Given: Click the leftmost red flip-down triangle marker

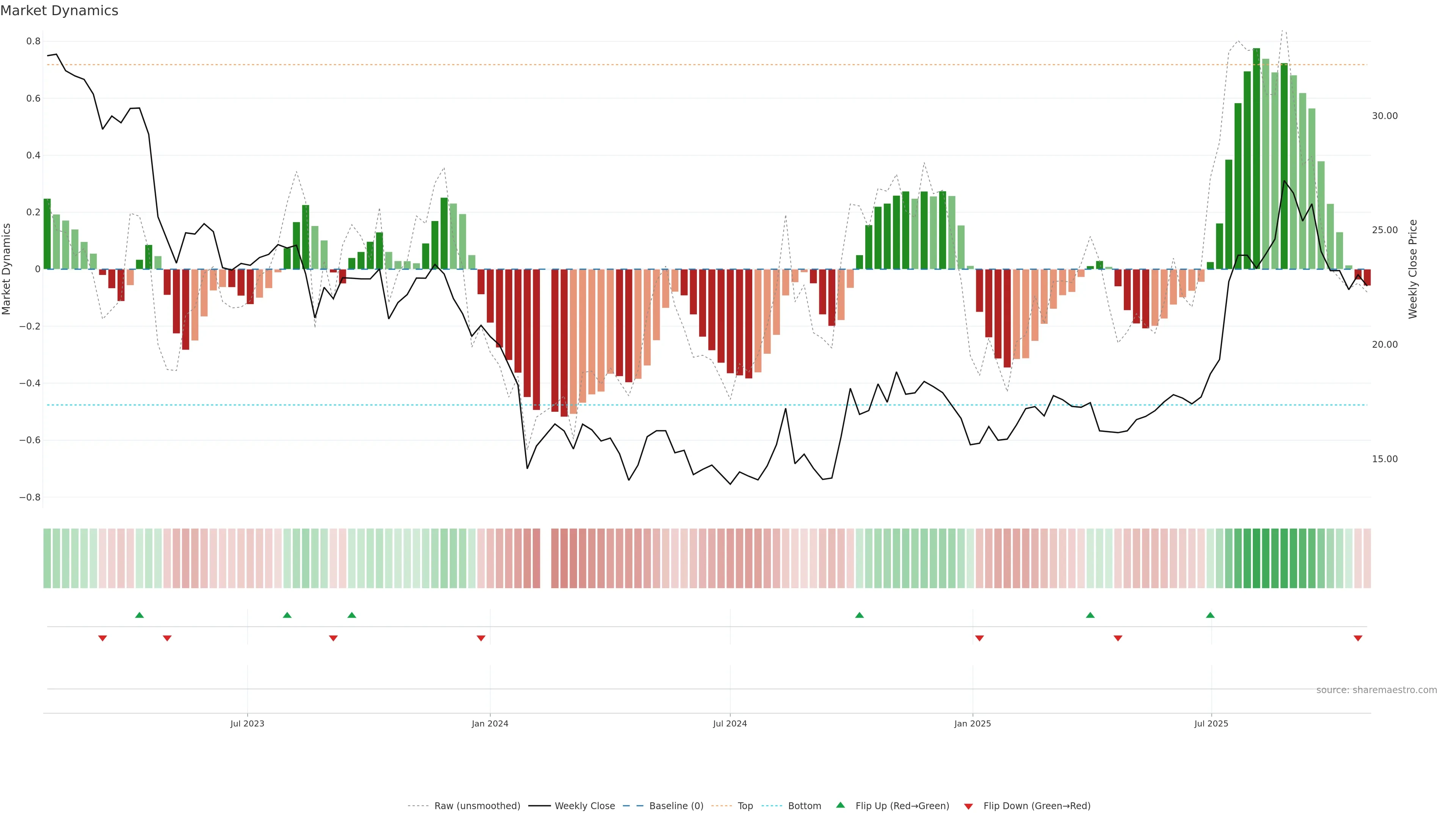Looking at the screenshot, I should pyautogui.click(x=102, y=638).
